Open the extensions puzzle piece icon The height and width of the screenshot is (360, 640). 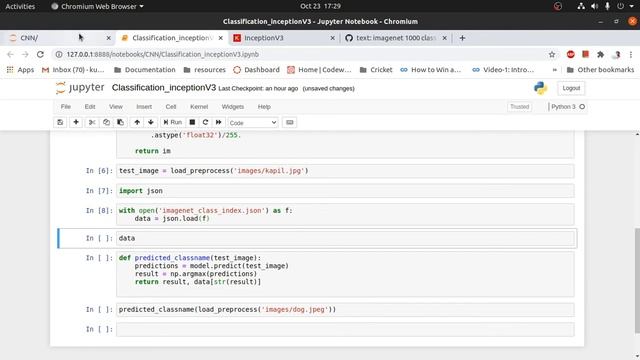[600, 54]
